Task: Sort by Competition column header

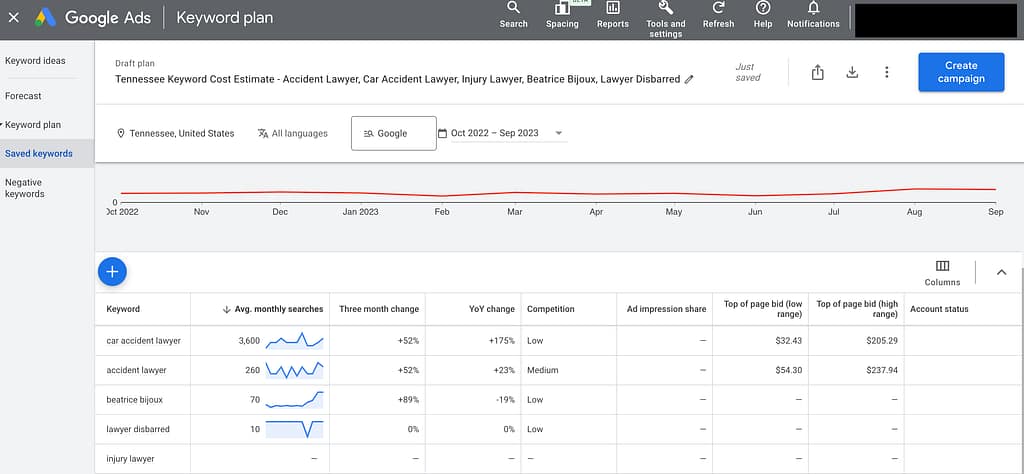Action: pyautogui.click(x=551, y=309)
